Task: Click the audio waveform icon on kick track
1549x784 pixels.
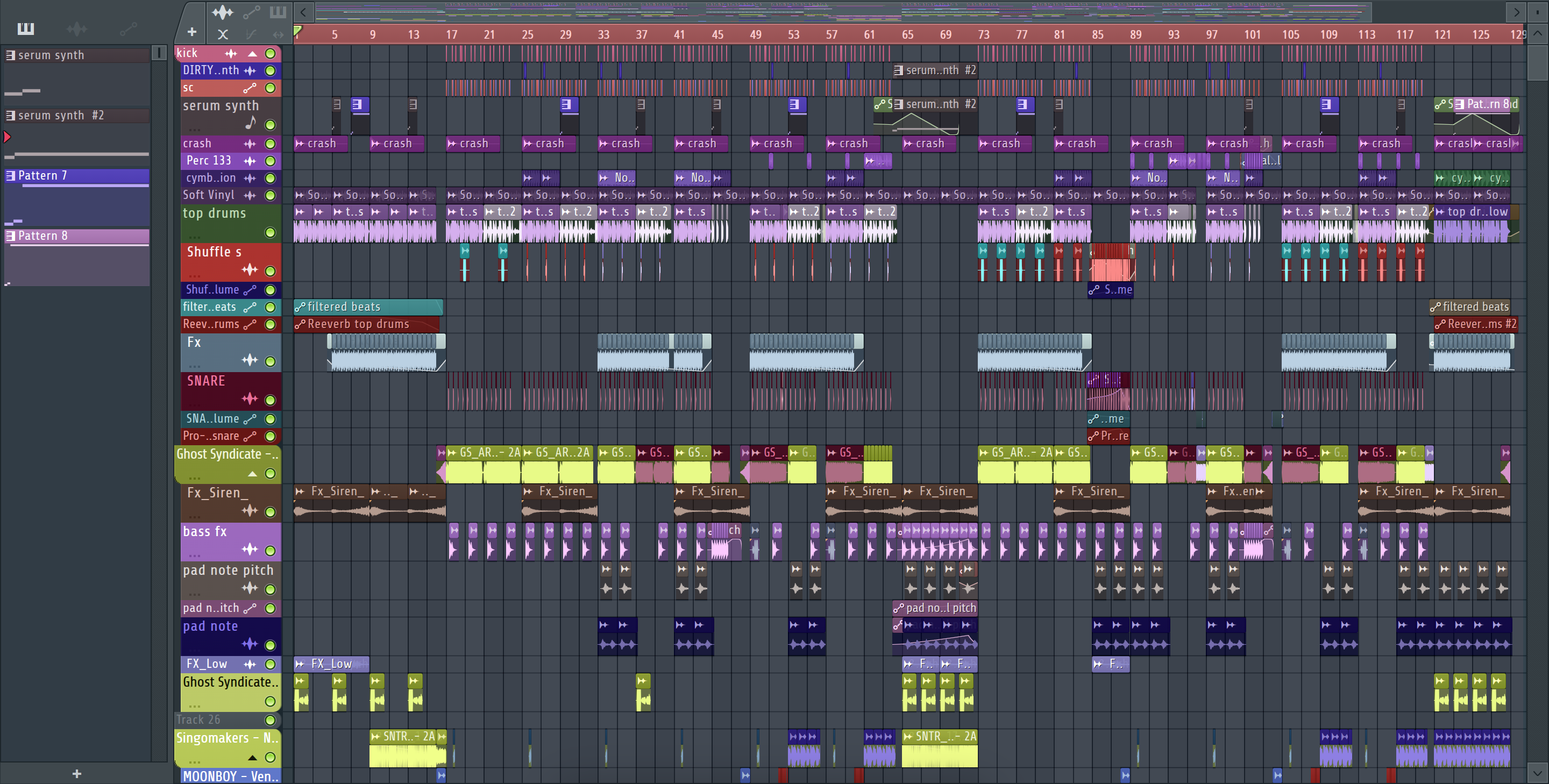Action: (231, 54)
